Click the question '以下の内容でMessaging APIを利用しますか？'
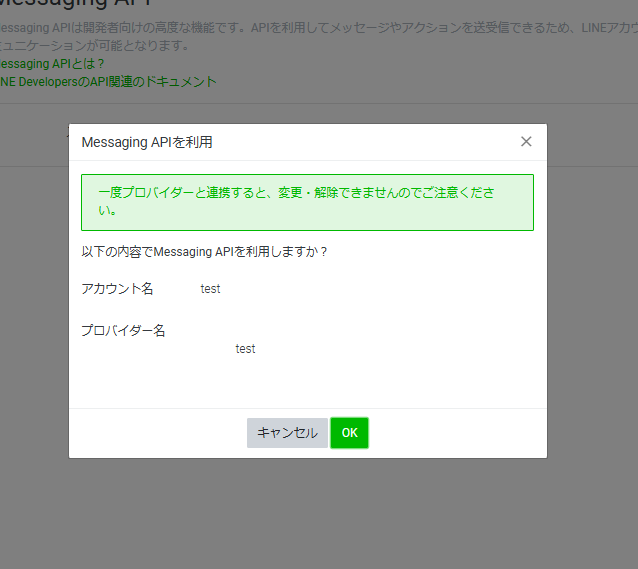Image resolution: width=638 pixels, height=569 pixels. click(x=204, y=252)
